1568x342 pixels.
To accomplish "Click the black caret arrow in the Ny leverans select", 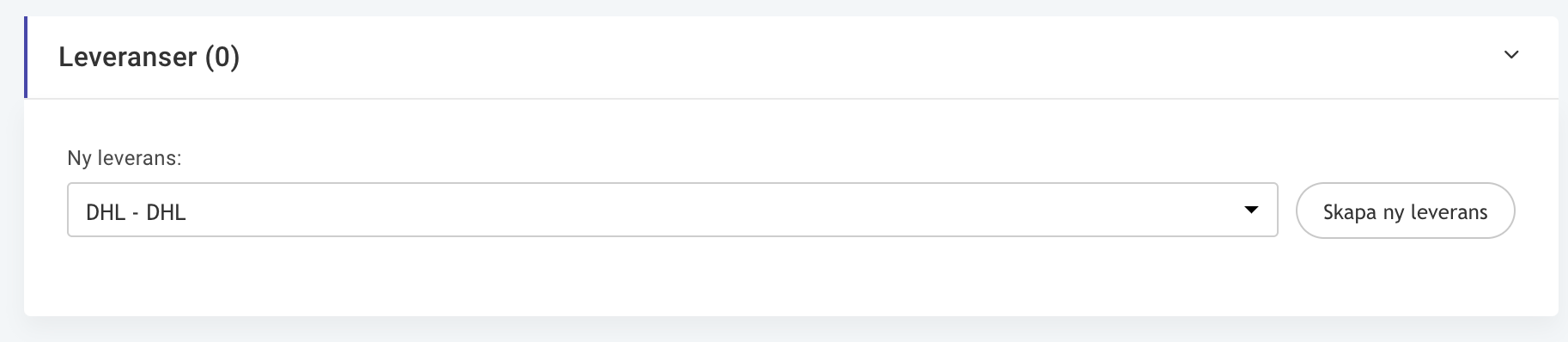I will click(1251, 210).
